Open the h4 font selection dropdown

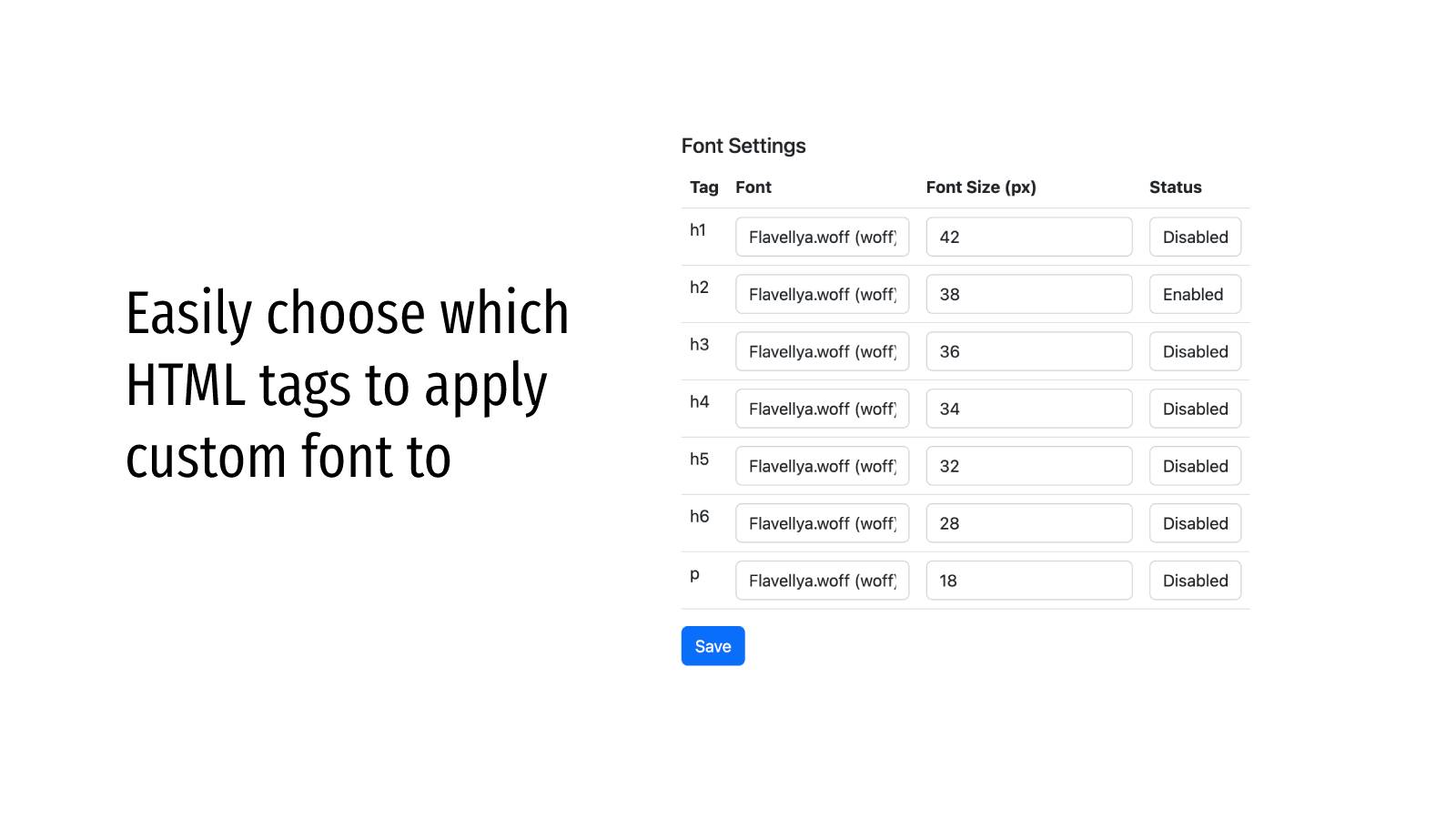click(x=822, y=409)
